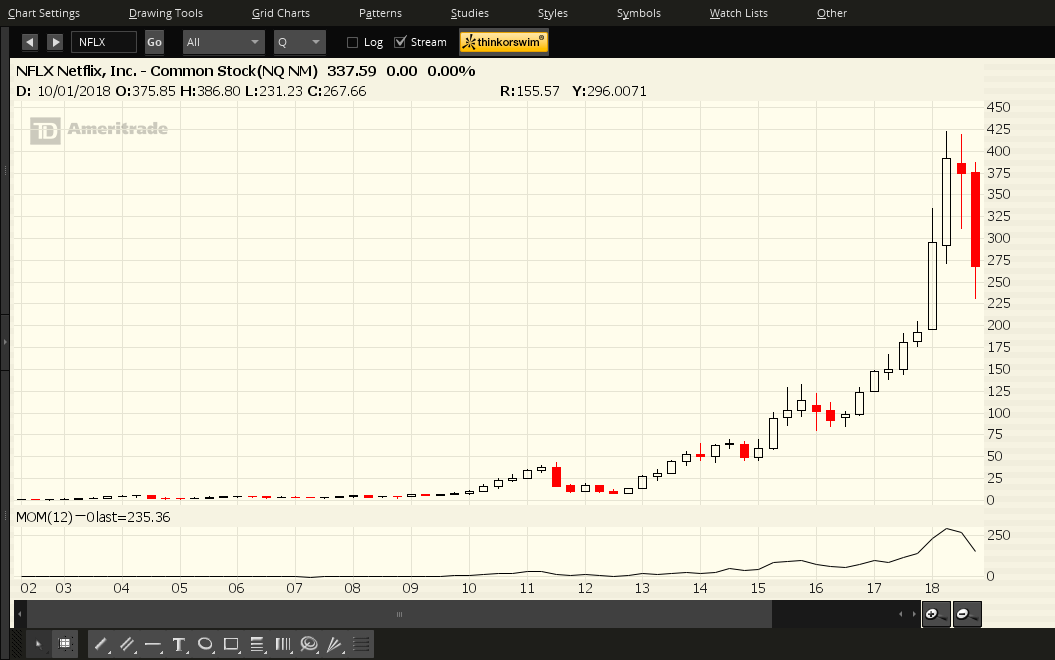The width and height of the screenshot is (1055, 660).
Task: Open the Q aggregation period dropdown
Action: (299, 42)
